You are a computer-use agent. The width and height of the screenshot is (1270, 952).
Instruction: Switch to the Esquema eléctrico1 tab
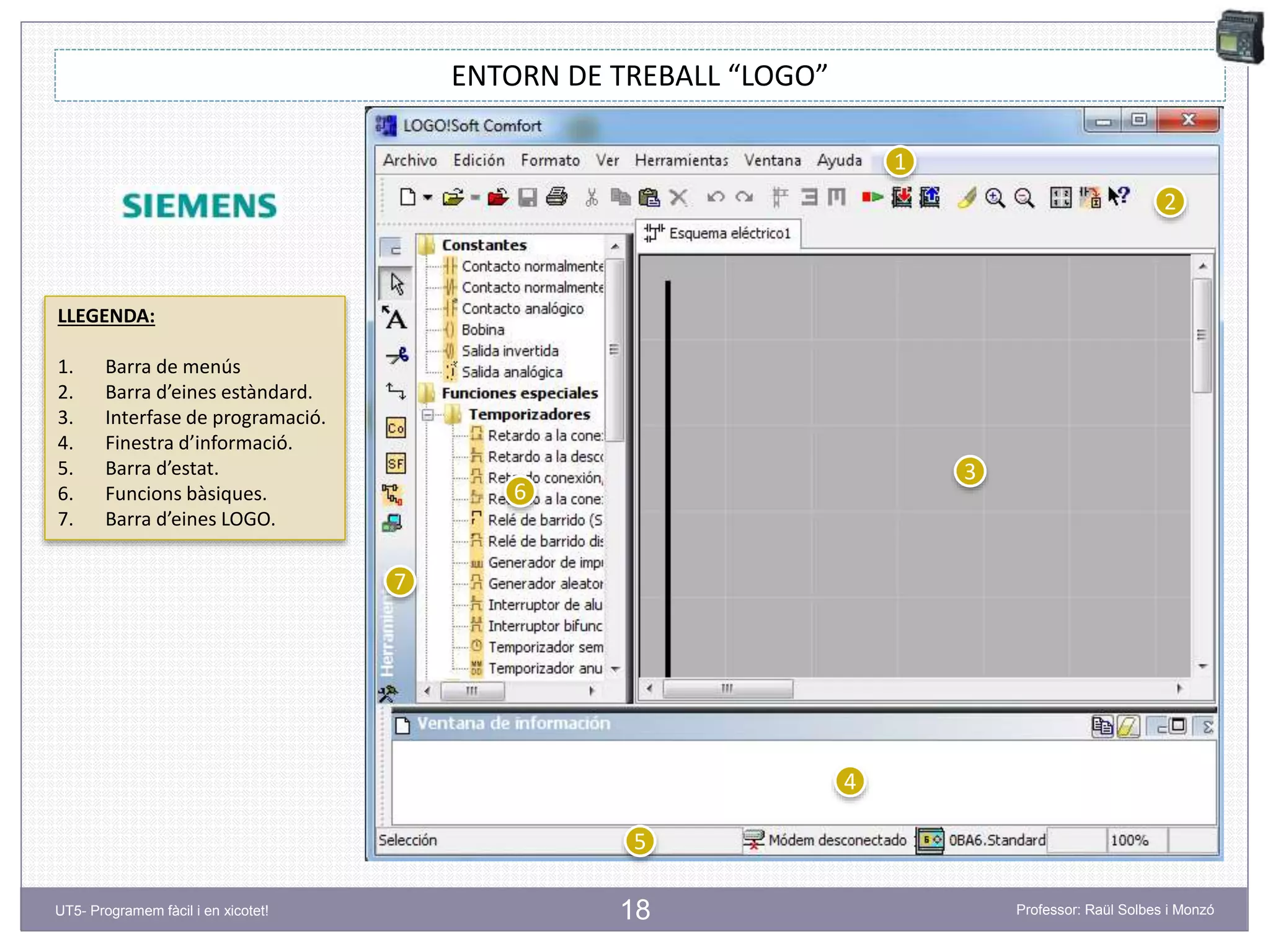pyautogui.click(x=717, y=234)
